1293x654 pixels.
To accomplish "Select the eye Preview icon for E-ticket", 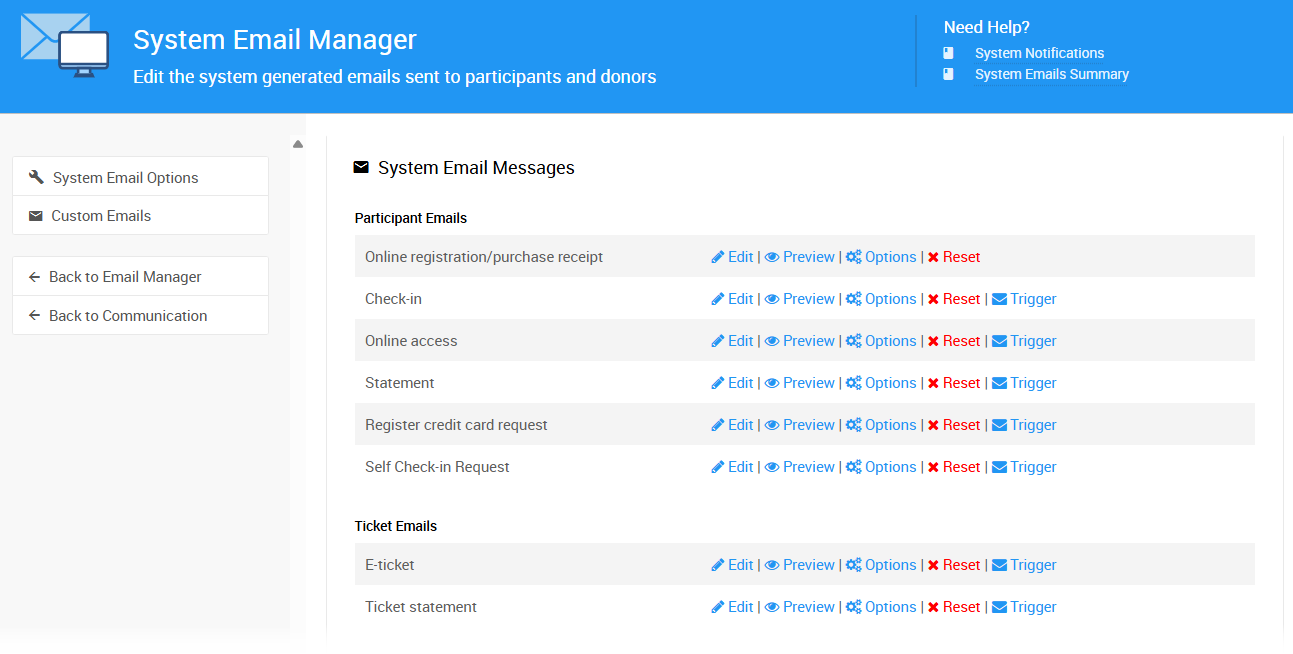I will coord(771,564).
